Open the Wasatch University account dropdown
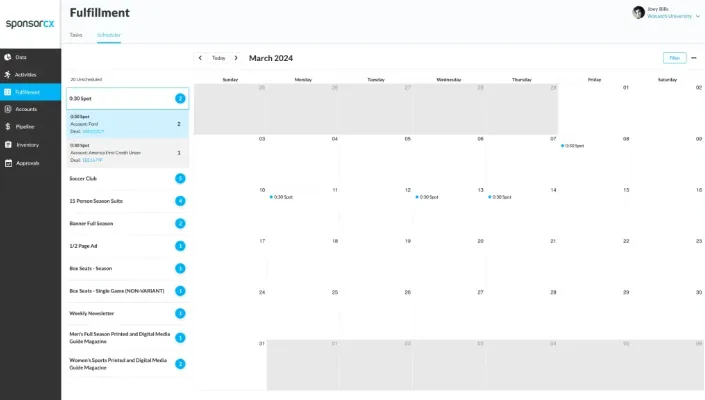Image resolution: width=705 pixels, height=400 pixels. click(x=674, y=16)
